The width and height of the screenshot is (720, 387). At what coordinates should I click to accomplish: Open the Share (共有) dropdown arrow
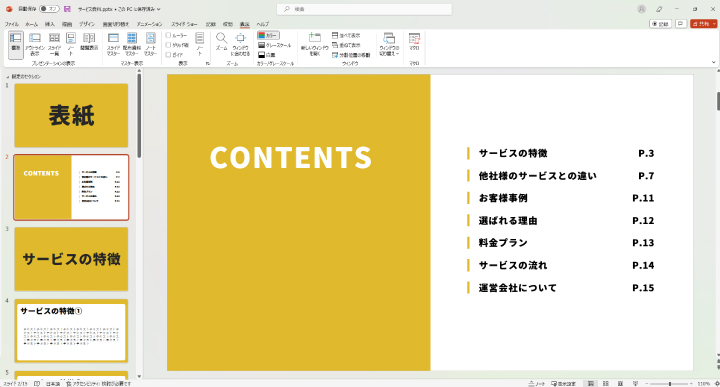(x=714, y=23)
